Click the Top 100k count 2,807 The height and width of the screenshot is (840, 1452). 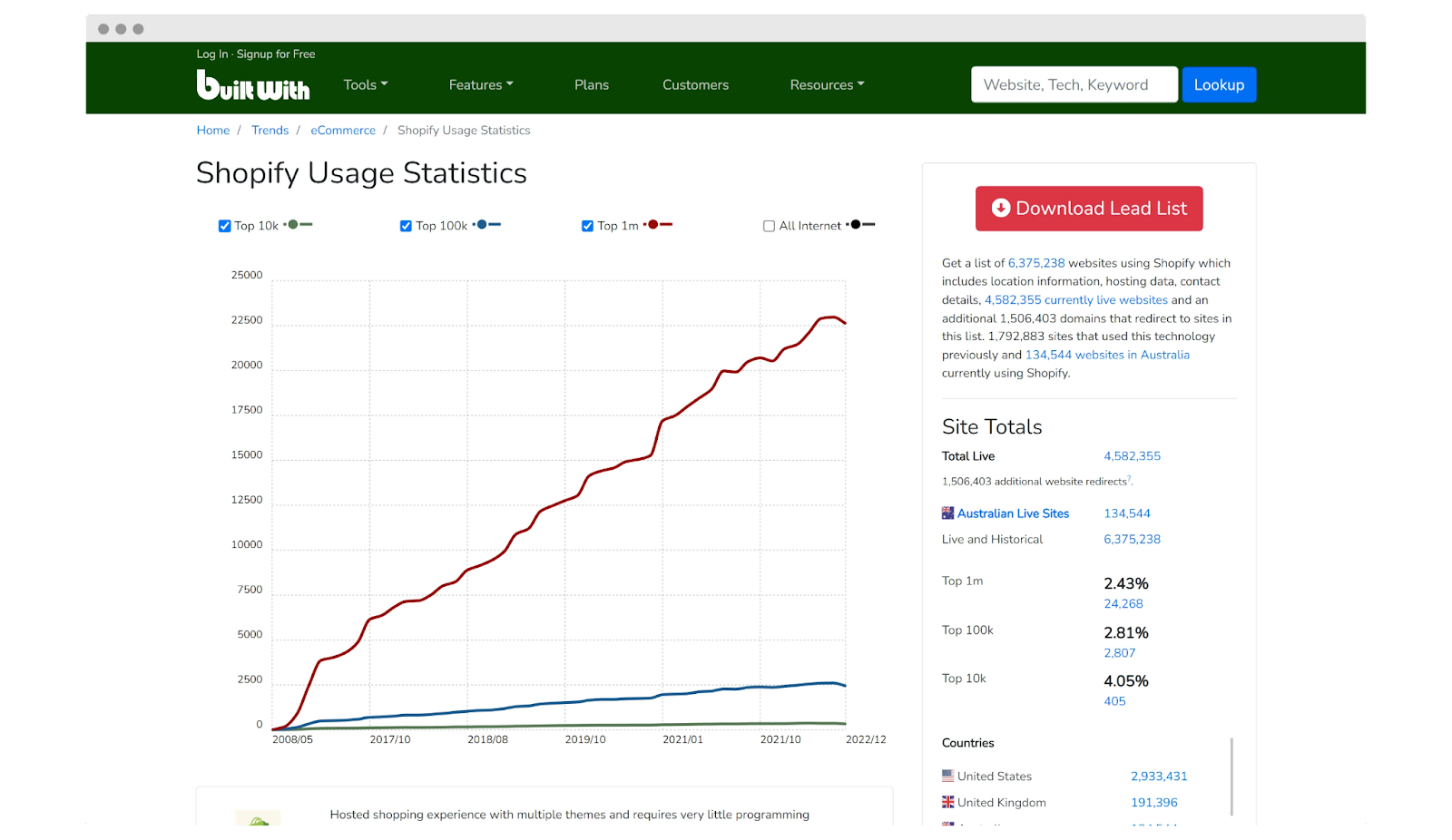pos(1120,653)
